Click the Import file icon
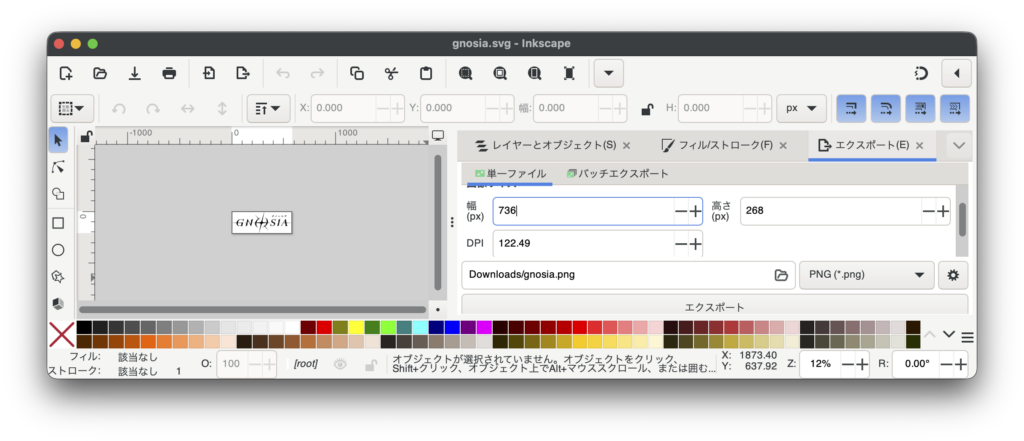Image resolution: width=1024 pixels, height=441 pixels. click(x=209, y=73)
